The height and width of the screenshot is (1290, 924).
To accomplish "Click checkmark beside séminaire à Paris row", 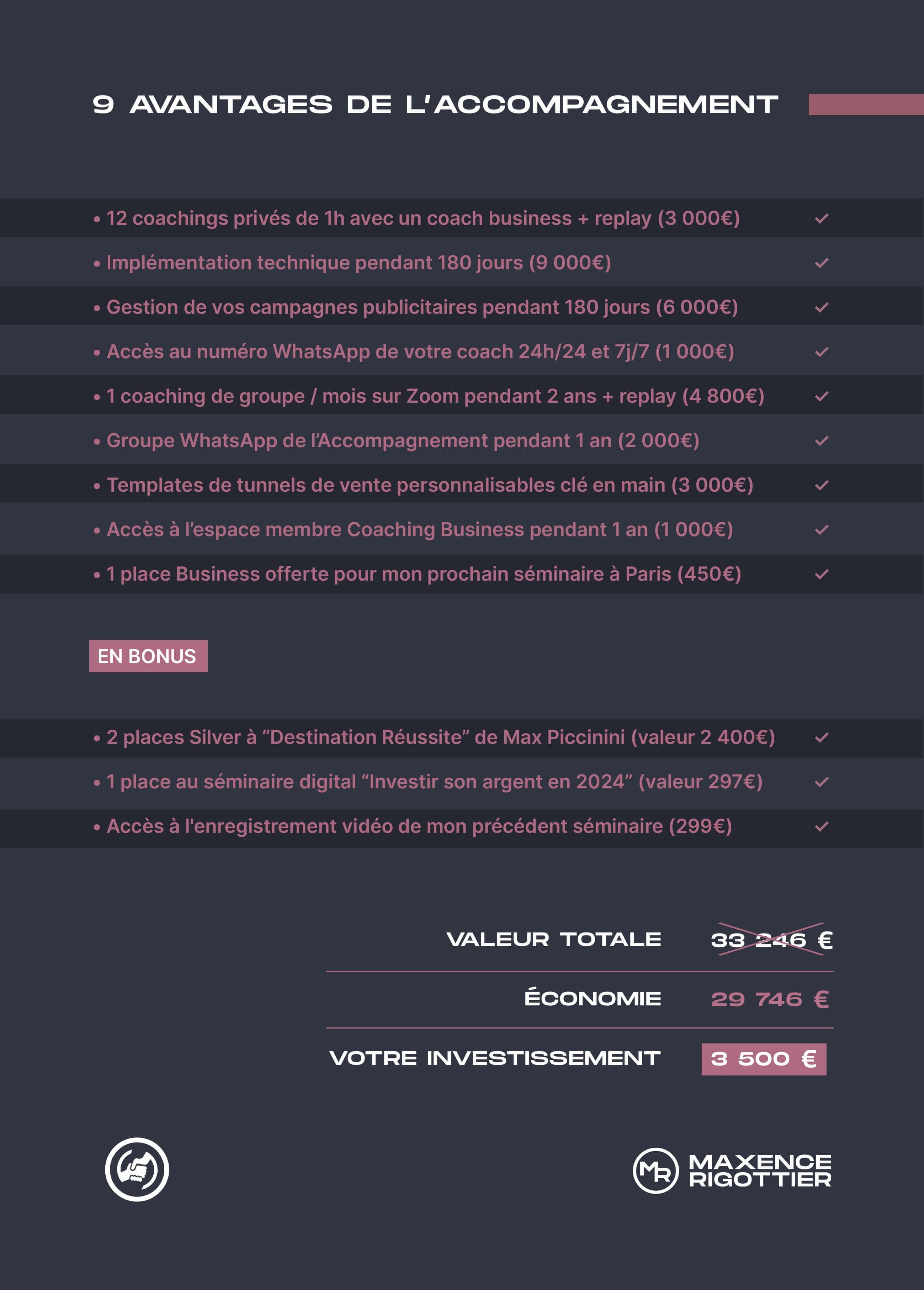I will (822, 575).
